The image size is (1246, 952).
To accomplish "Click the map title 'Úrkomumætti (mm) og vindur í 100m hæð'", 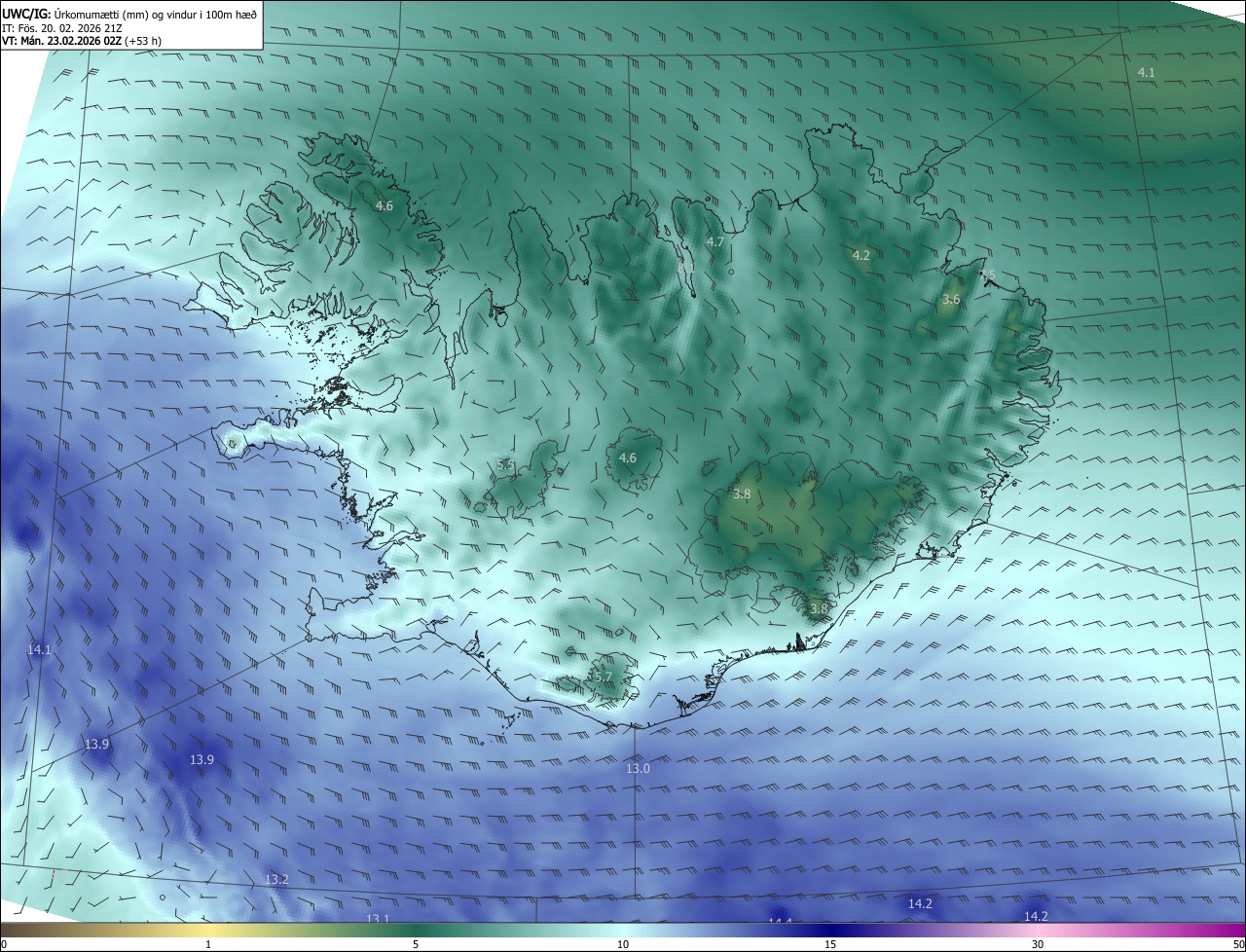I will [x=154, y=13].
